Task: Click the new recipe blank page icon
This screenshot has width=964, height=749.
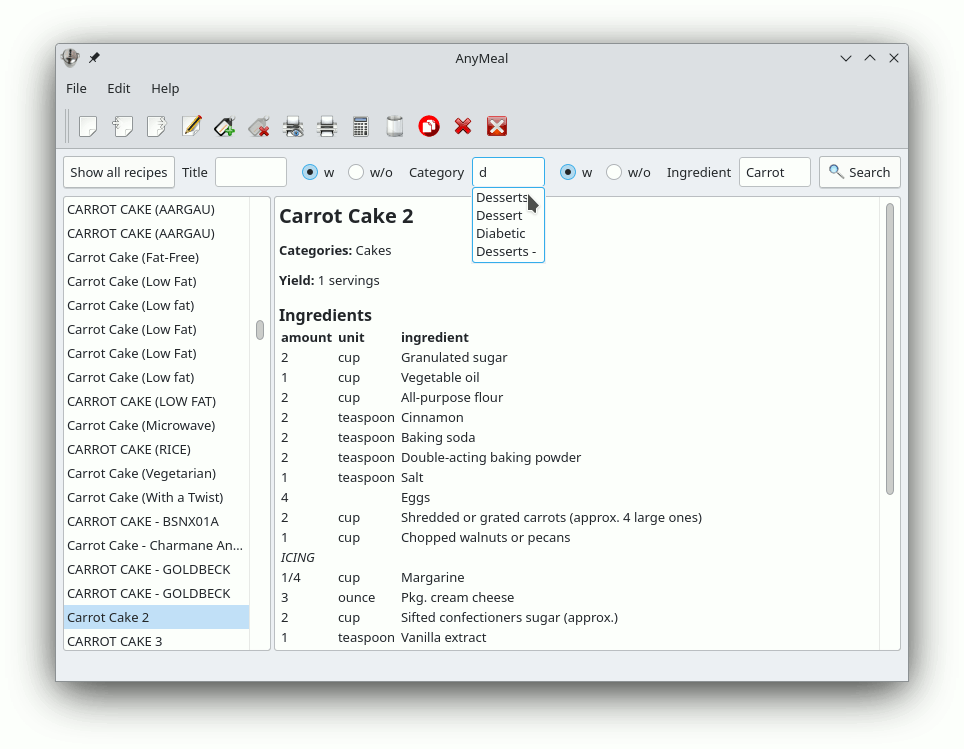Action: click(x=88, y=126)
